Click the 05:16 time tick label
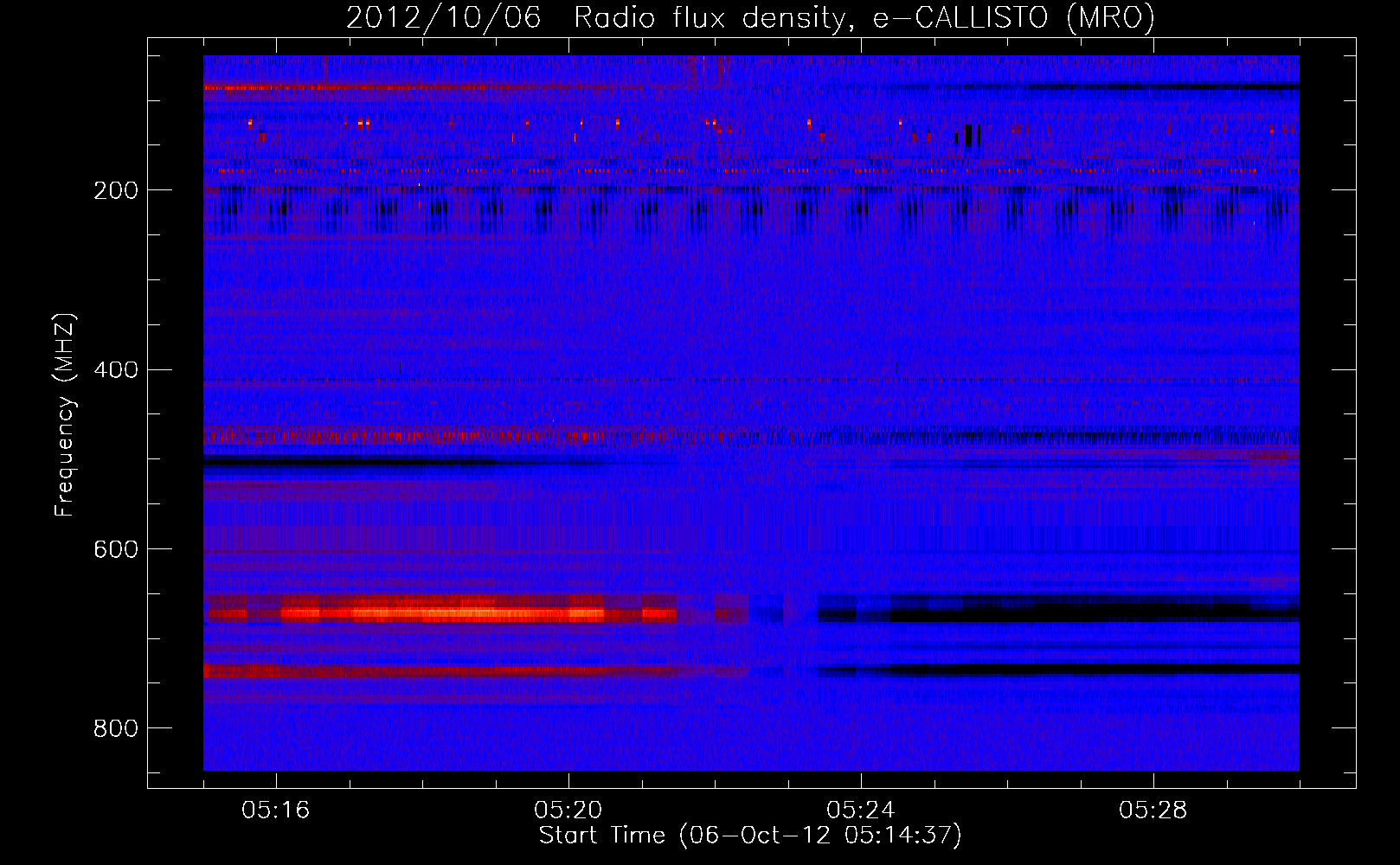This screenshot has width=1400, height=865. (275, 810)
